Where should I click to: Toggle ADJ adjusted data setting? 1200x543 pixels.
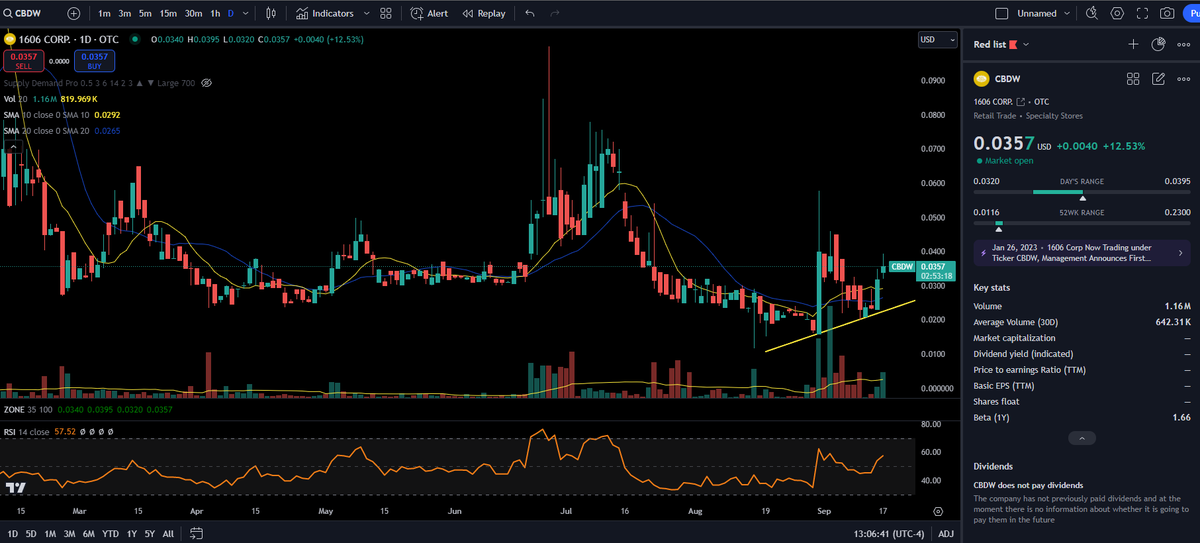tap(946, 534)
